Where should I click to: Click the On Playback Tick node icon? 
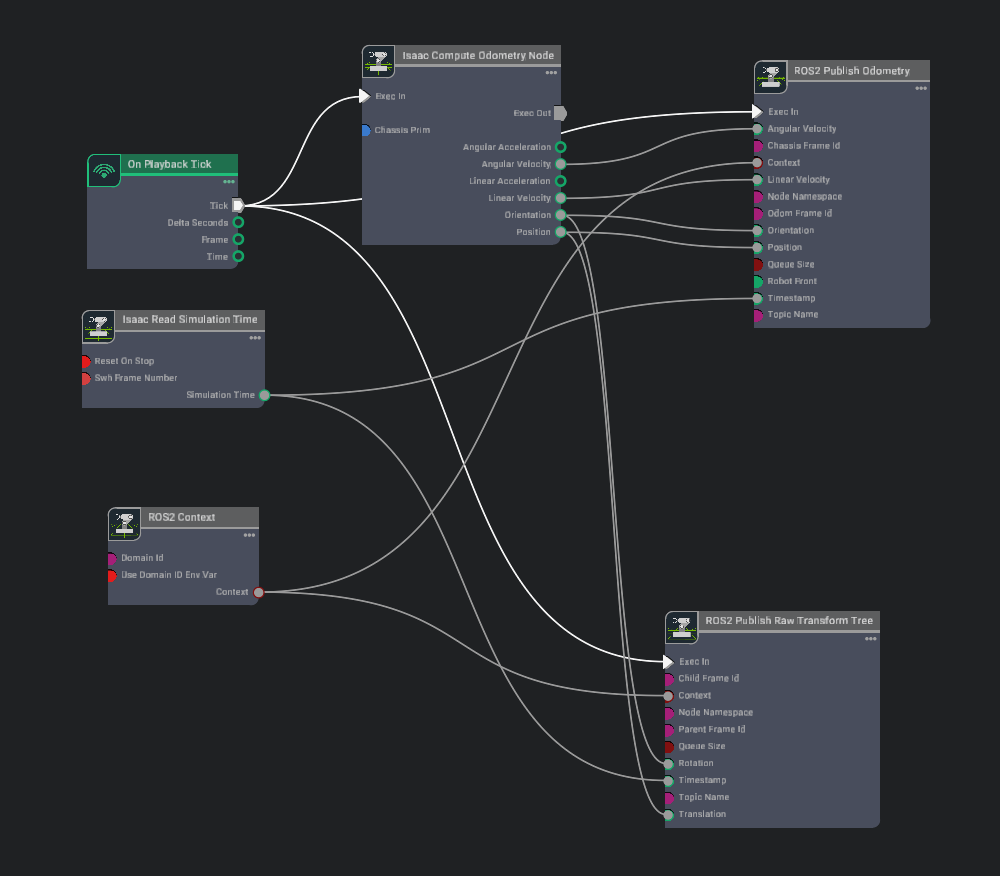pos(104,170)
